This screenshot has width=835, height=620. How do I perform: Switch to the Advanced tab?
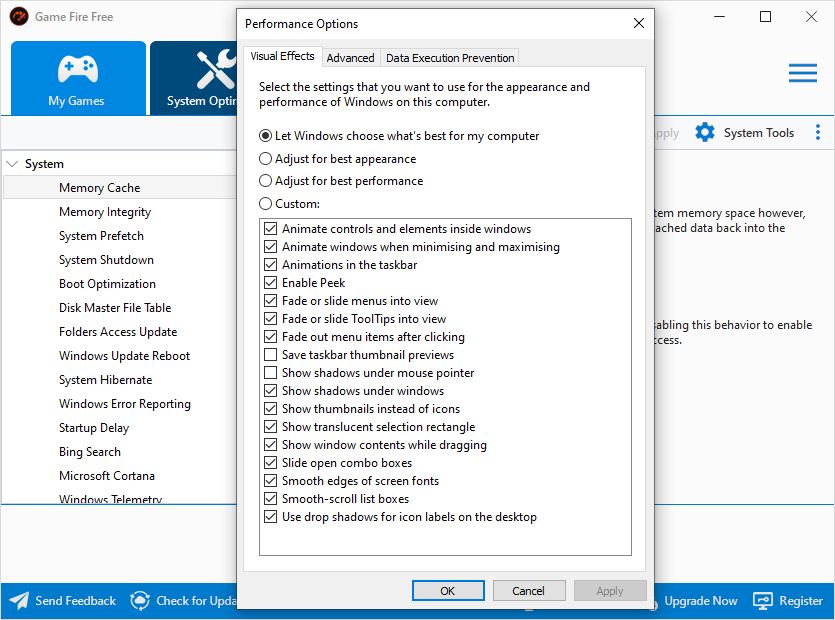coord(350,58)
